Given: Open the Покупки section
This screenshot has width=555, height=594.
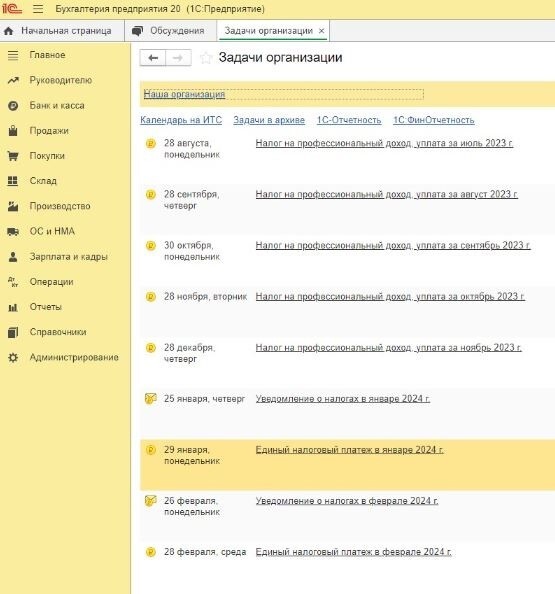Looking at the screenshot, I should coord(47,156).
